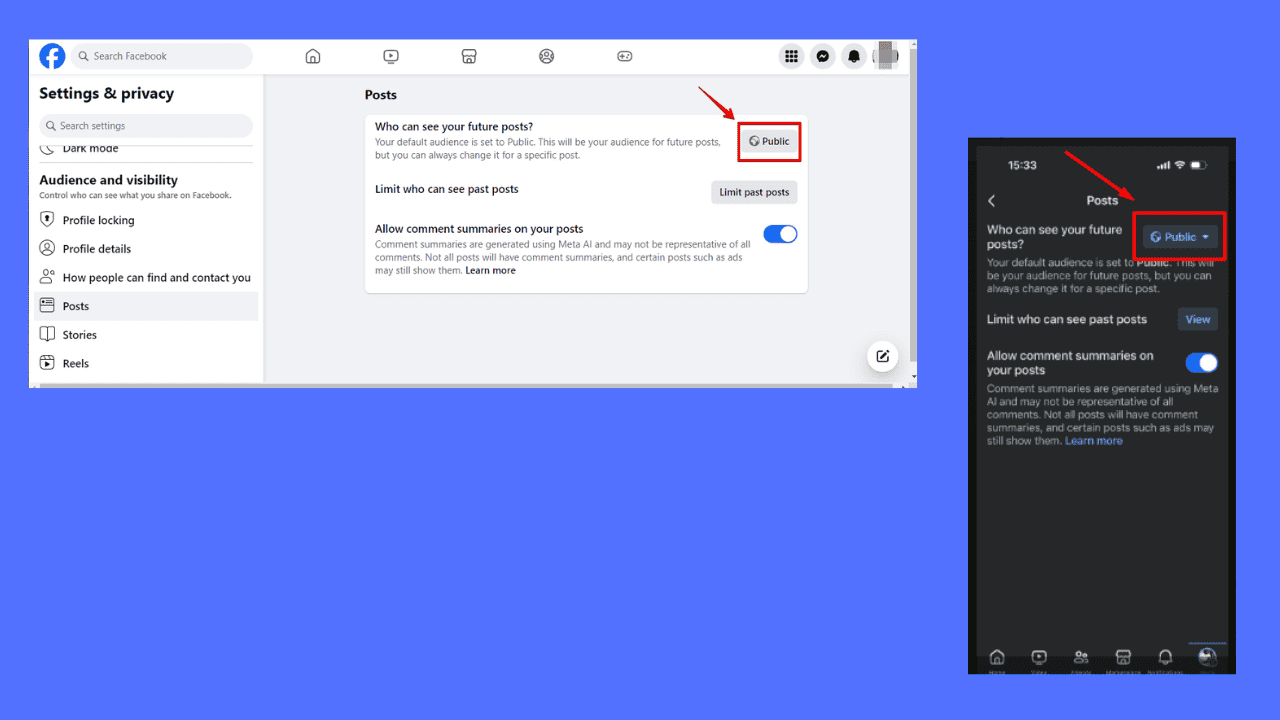Tap the View button for past posts
The image size is (1280, 720).
(x=1198, y=320)
